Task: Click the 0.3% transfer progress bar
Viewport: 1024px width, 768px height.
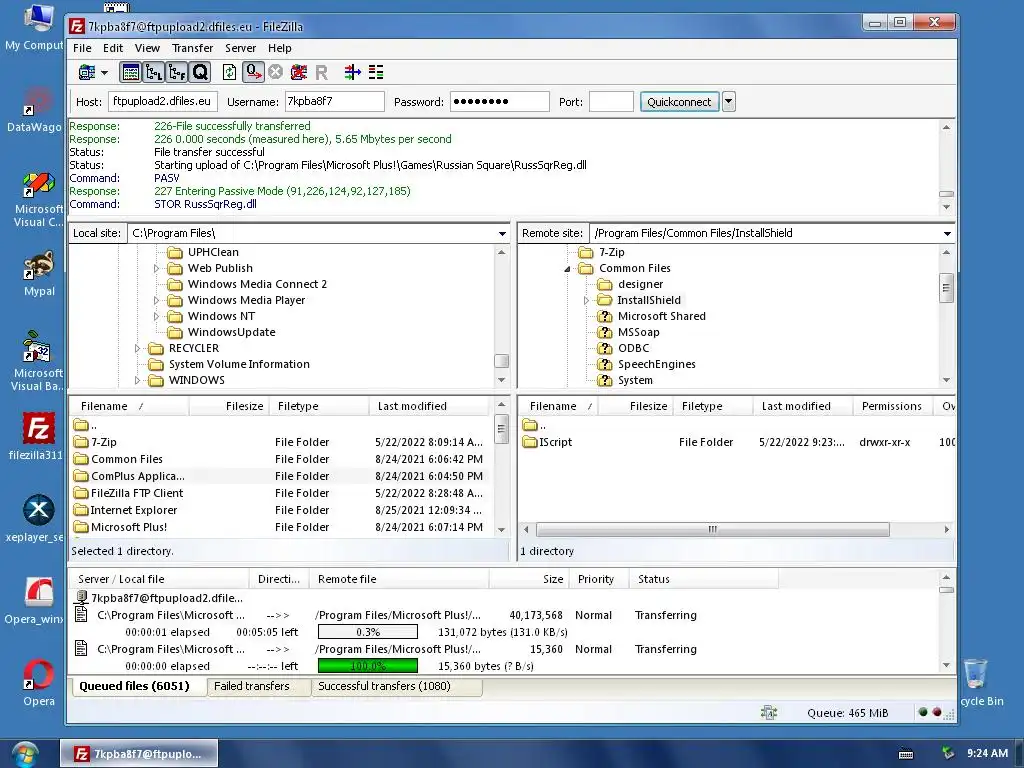Action: [x=368, y=632]
